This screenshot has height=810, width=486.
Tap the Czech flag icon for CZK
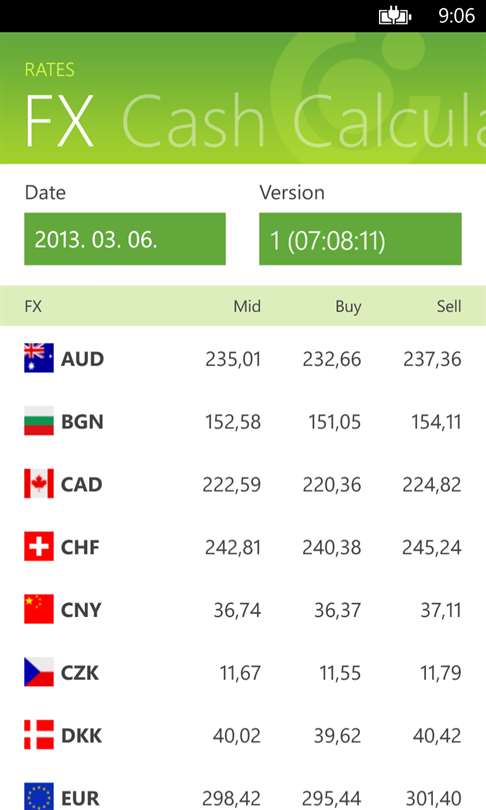39,672
